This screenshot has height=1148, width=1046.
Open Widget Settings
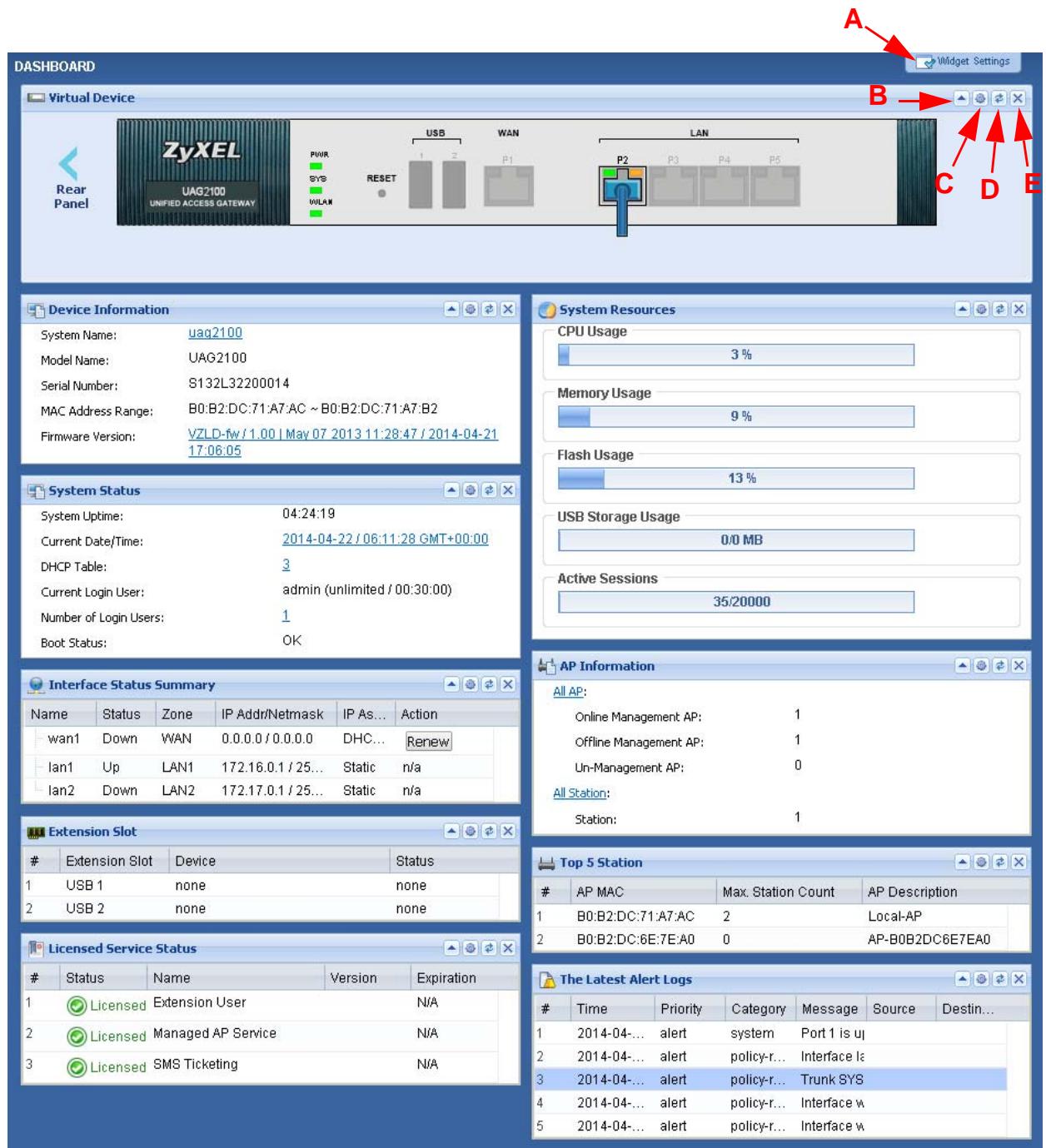click(963, 62)
